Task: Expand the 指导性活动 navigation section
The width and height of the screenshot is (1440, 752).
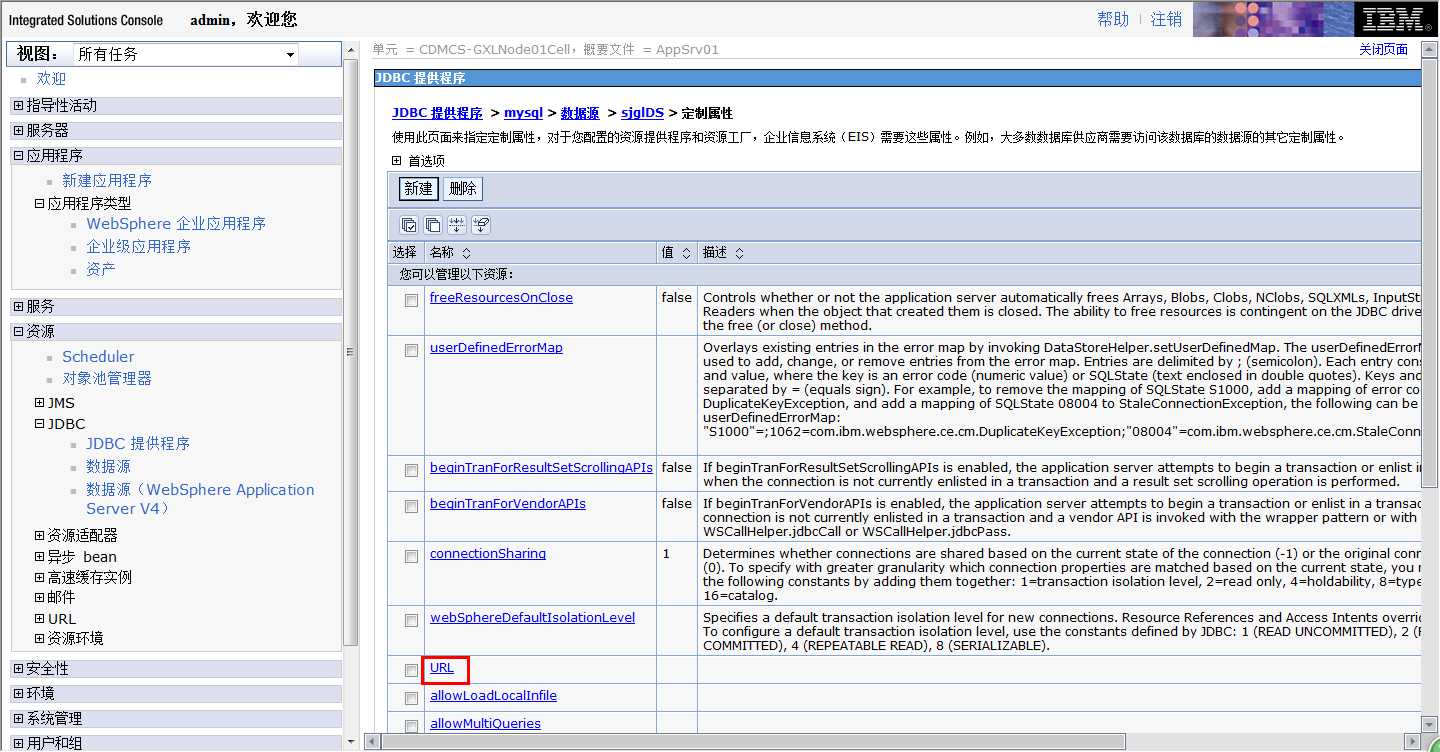Action: [19, 105]
